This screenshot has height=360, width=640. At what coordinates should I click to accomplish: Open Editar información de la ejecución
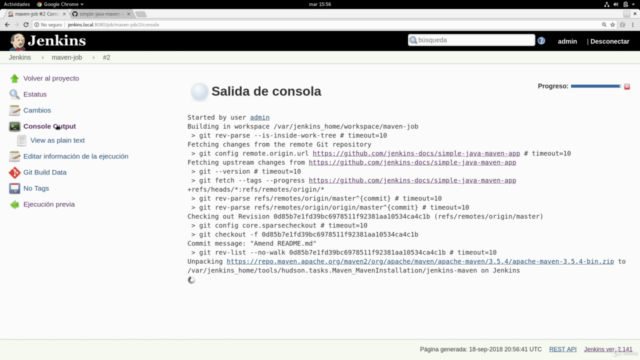[76, 156]
